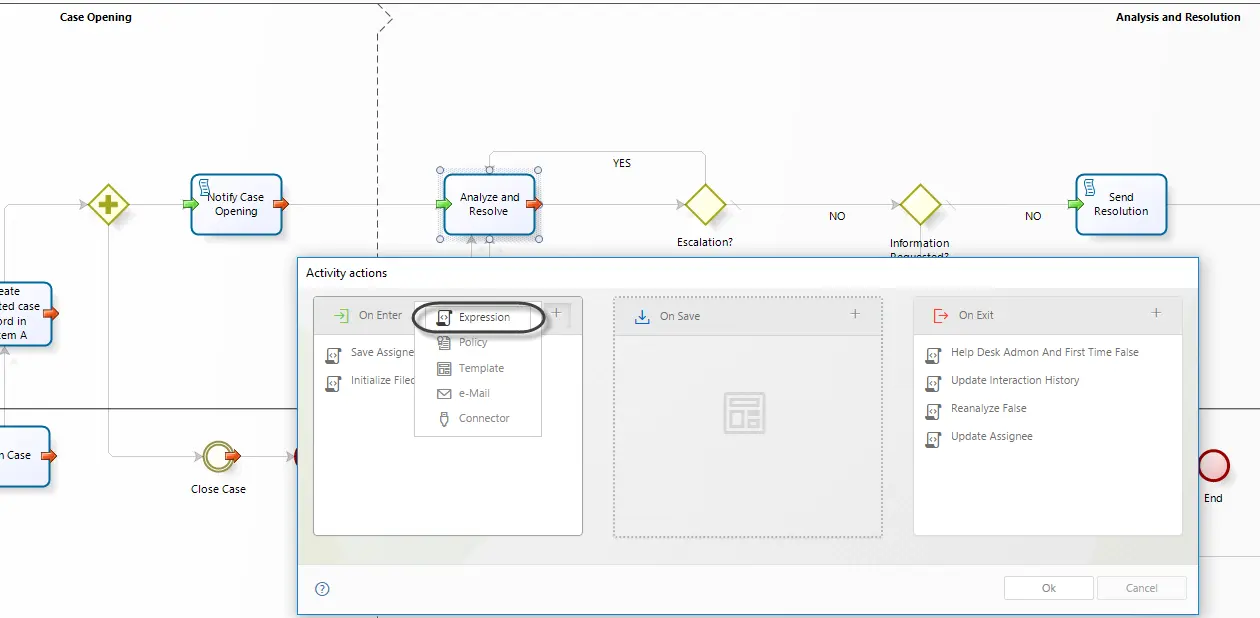Viewport: 1260px width, 618px height.
Task: Select Connector from the action menu
Action: pos(484,418)
